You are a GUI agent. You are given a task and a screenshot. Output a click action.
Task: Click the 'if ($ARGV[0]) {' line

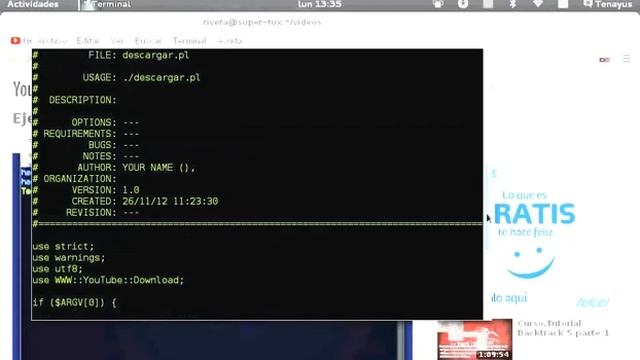tap(74, 303)
